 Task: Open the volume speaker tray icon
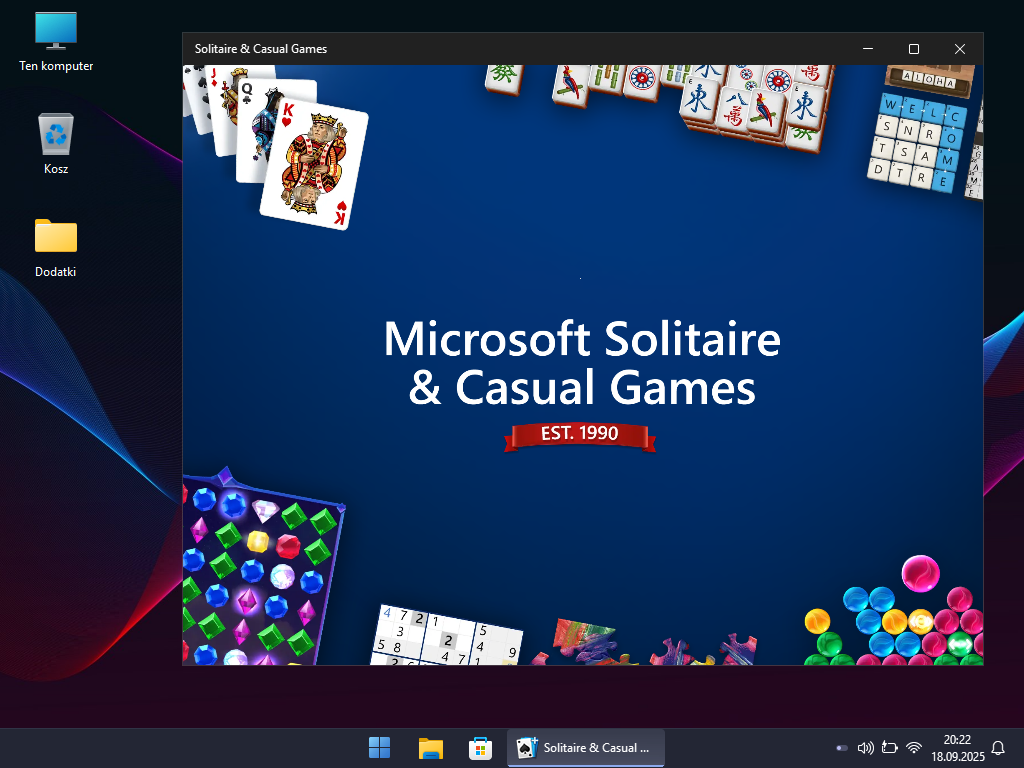point(866,747)
